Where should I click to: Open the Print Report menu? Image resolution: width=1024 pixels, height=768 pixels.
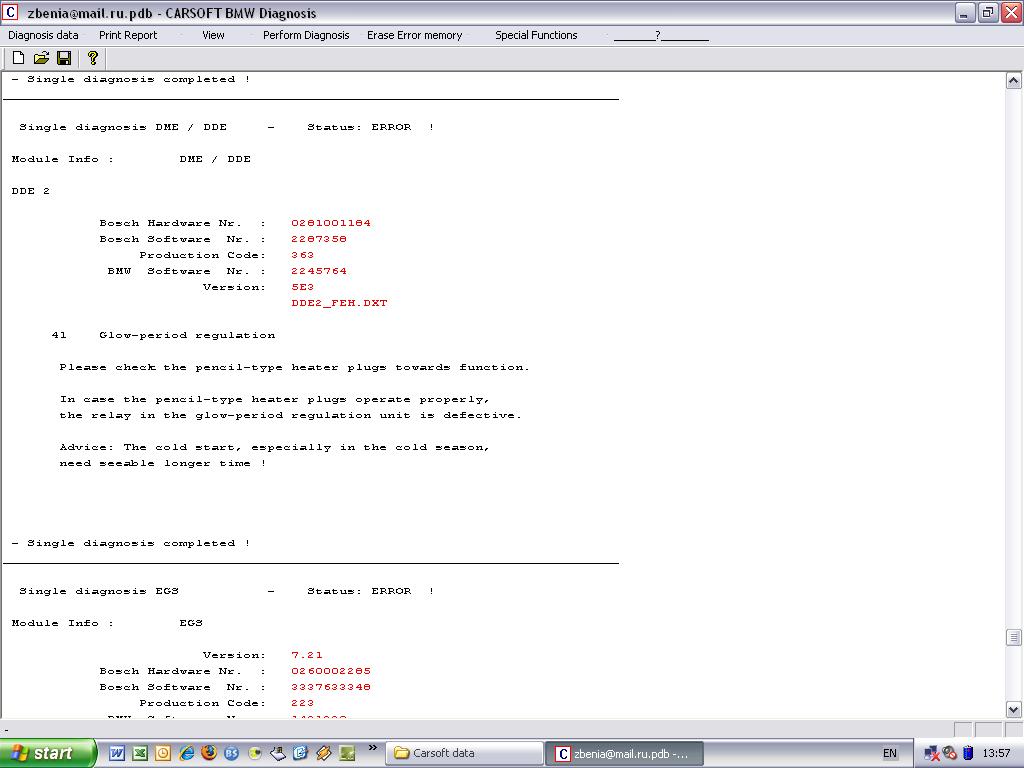point(128,35)
